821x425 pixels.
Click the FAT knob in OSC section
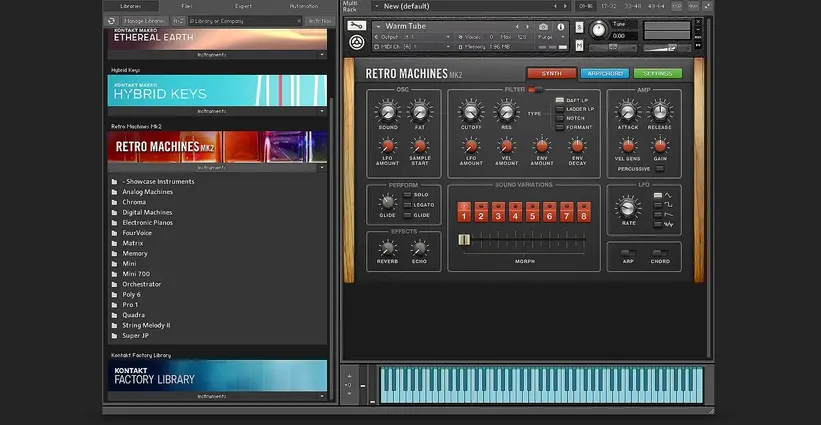click(x=419, y=111)
